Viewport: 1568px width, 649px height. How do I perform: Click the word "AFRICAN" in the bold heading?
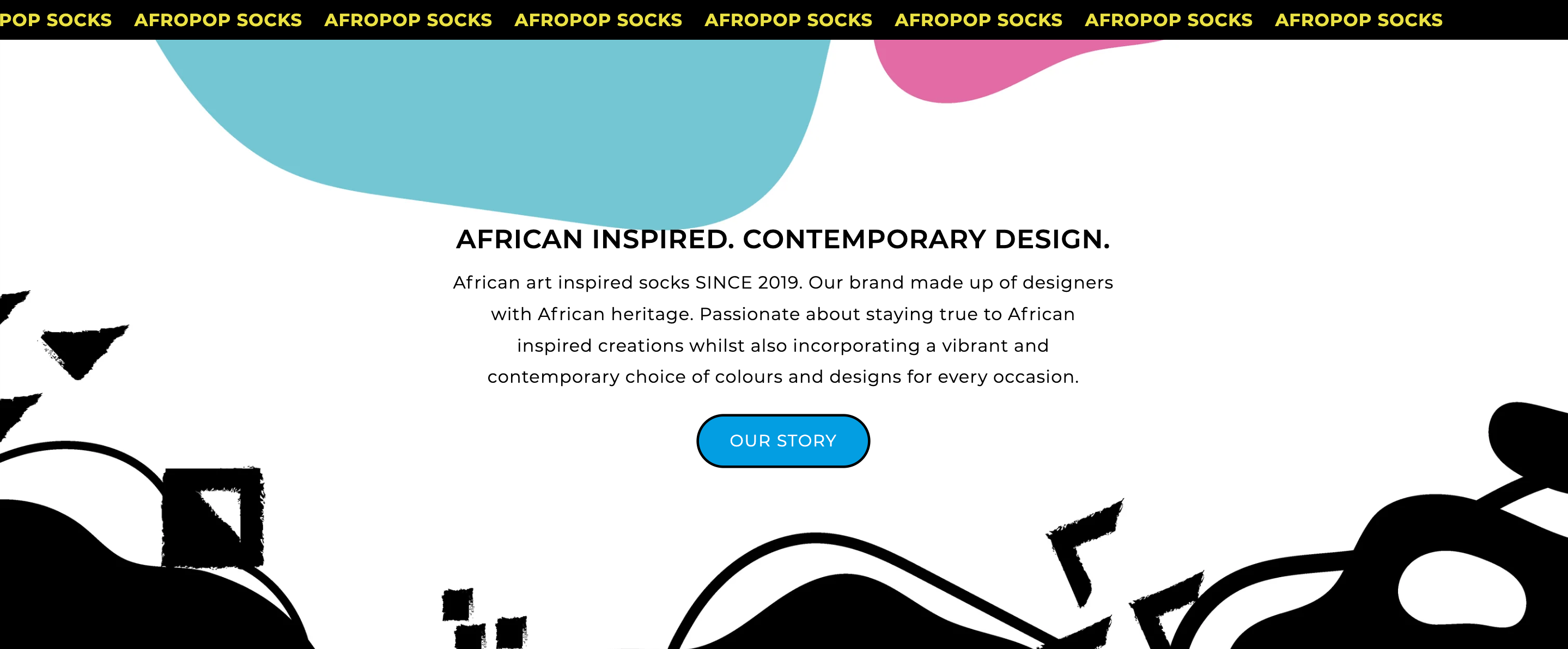pyautogui.click(x=519, y=239)
